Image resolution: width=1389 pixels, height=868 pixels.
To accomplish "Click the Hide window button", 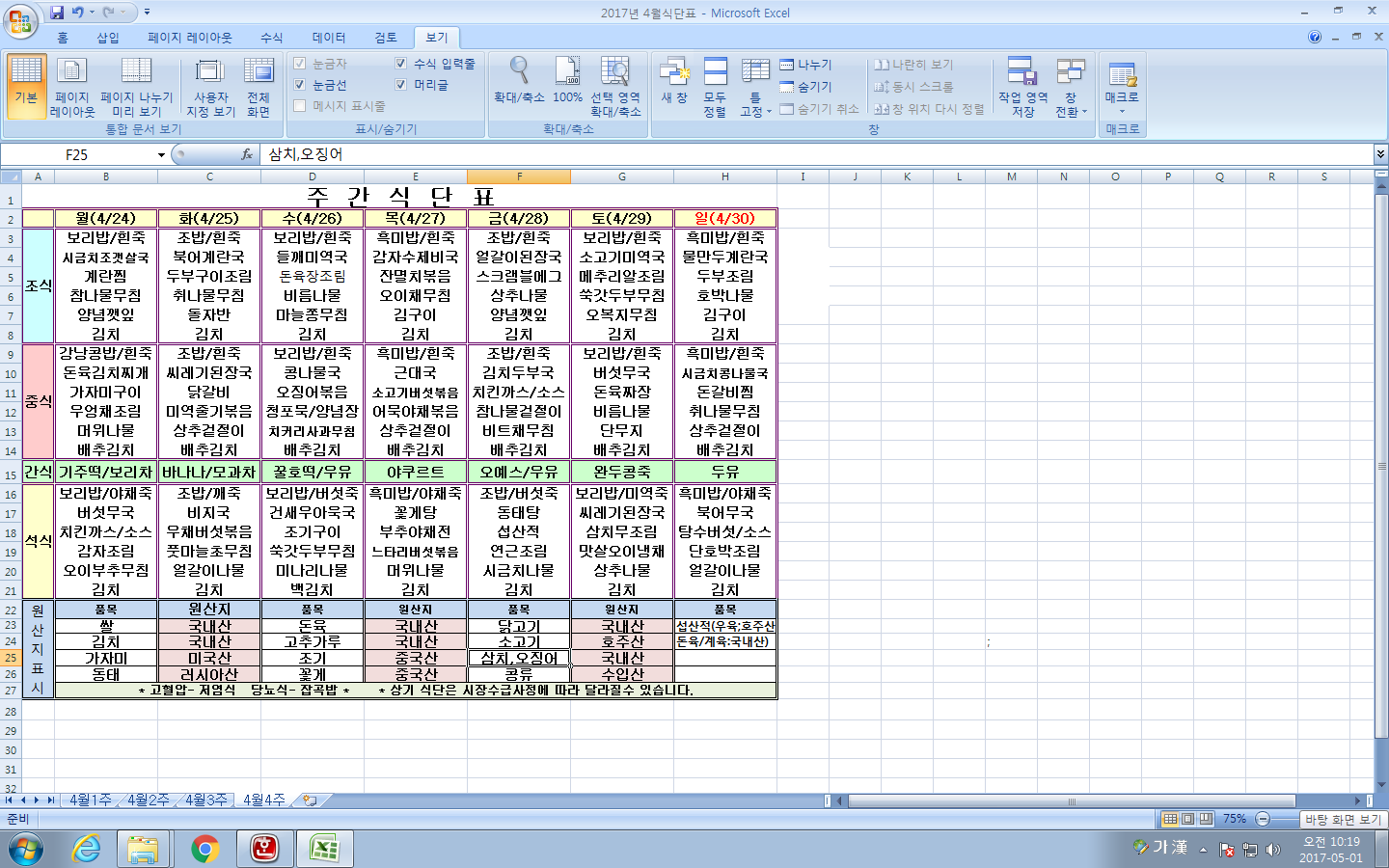I will pos(806,87).
